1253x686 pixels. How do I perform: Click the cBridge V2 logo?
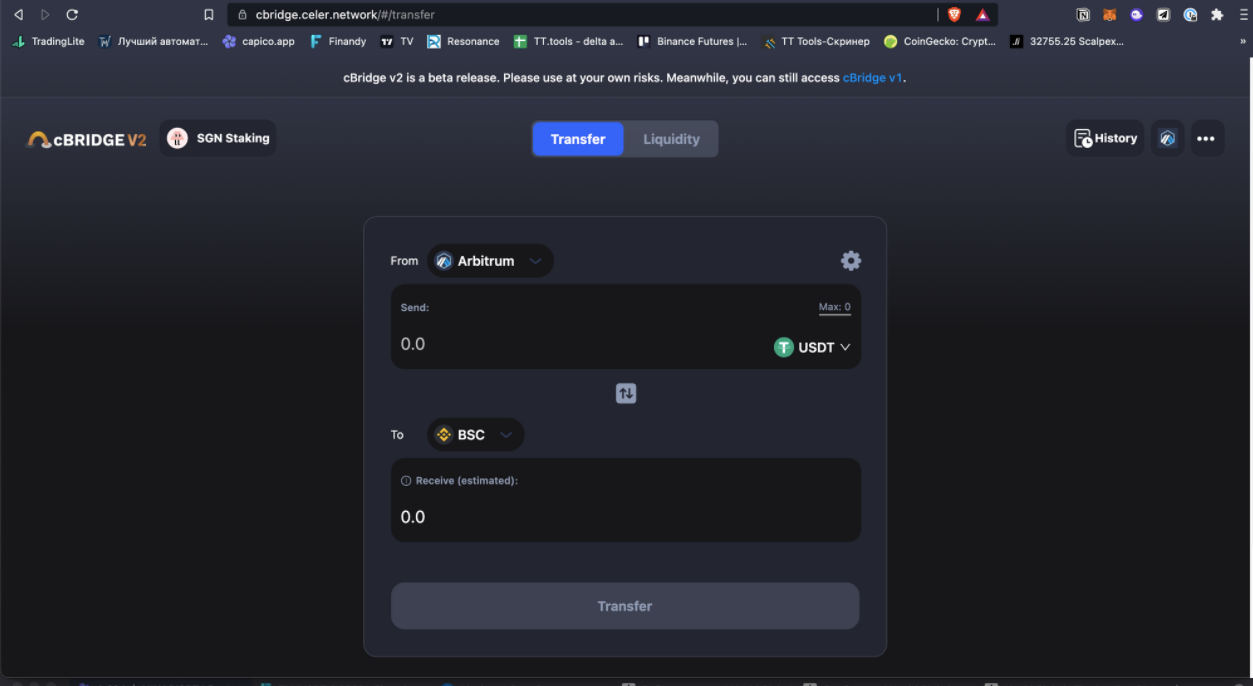pyautogui.click(x=87, y=139)
